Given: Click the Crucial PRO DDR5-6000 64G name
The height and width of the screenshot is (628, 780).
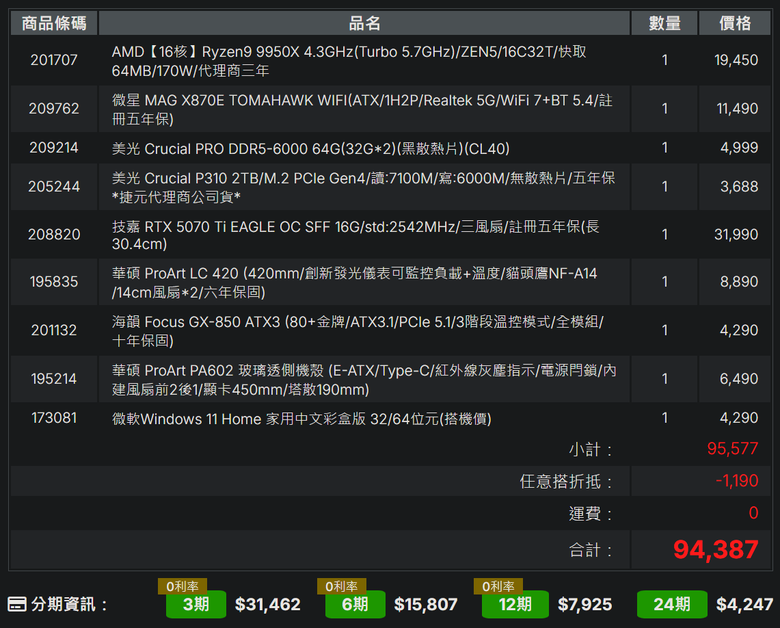Looking at the screenshot, I should click(x=310, y=149).
